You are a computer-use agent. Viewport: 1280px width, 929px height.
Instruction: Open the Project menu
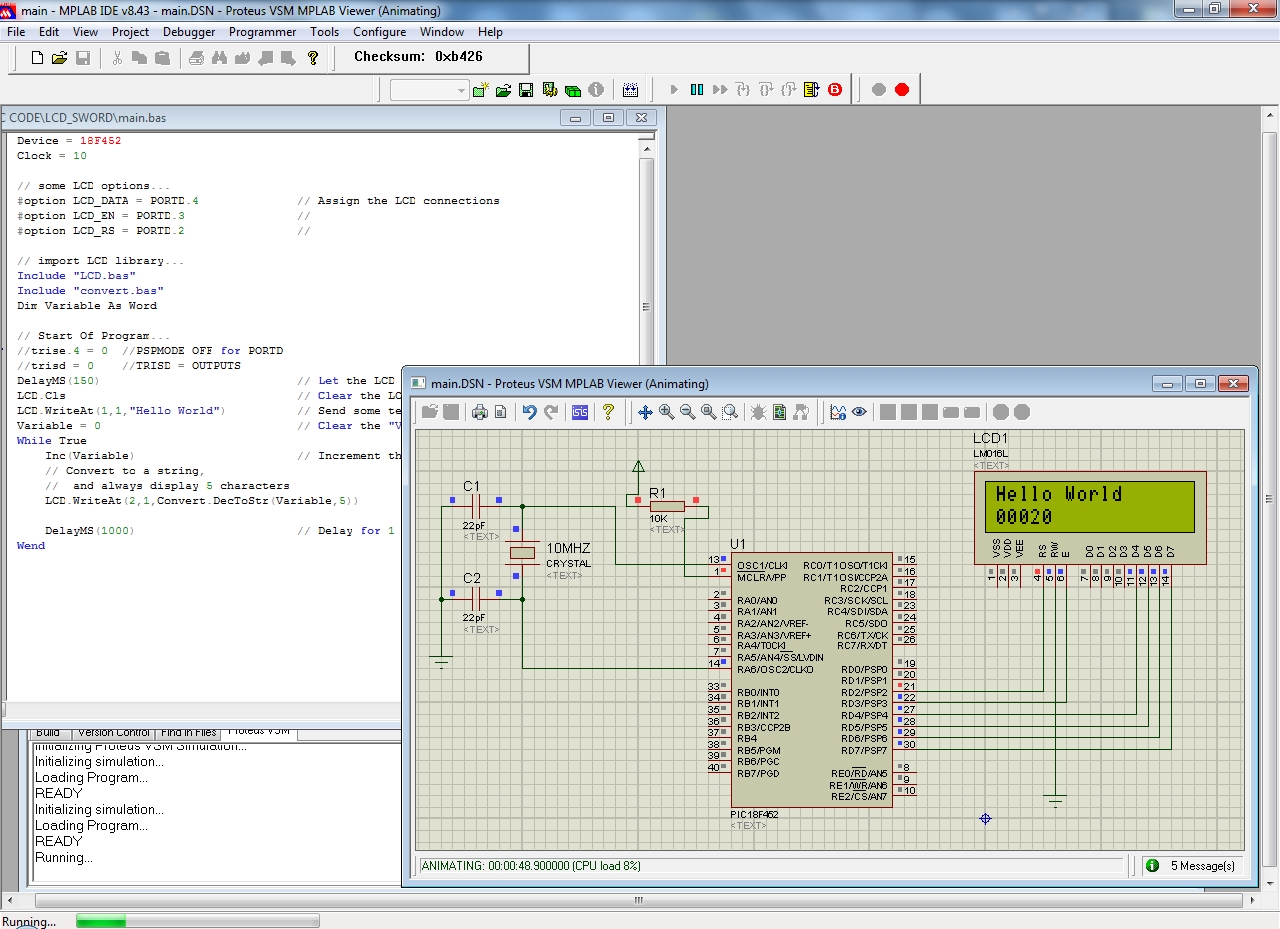pyautogui.click(x=131, y=32)
